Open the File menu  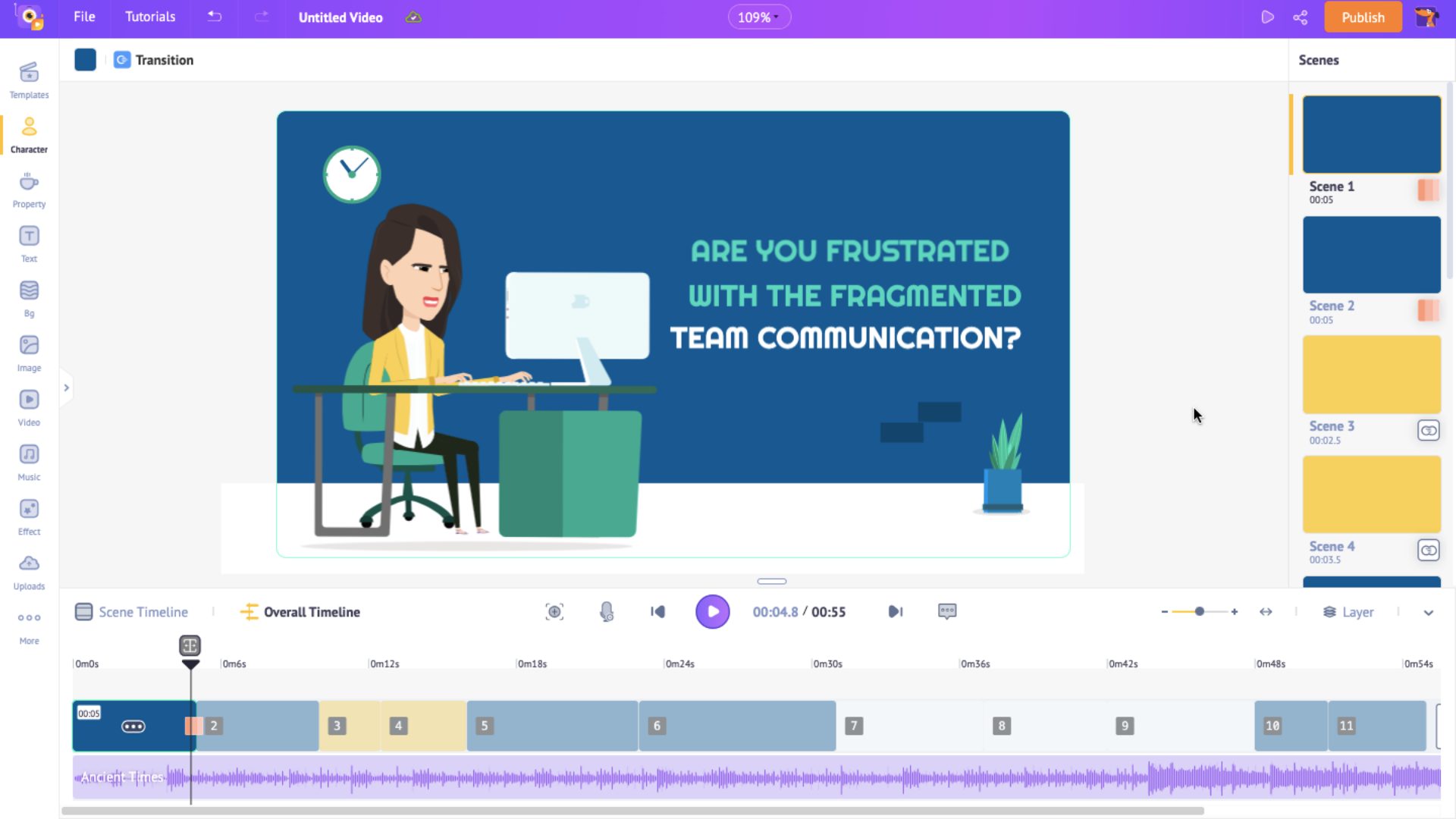84,17
